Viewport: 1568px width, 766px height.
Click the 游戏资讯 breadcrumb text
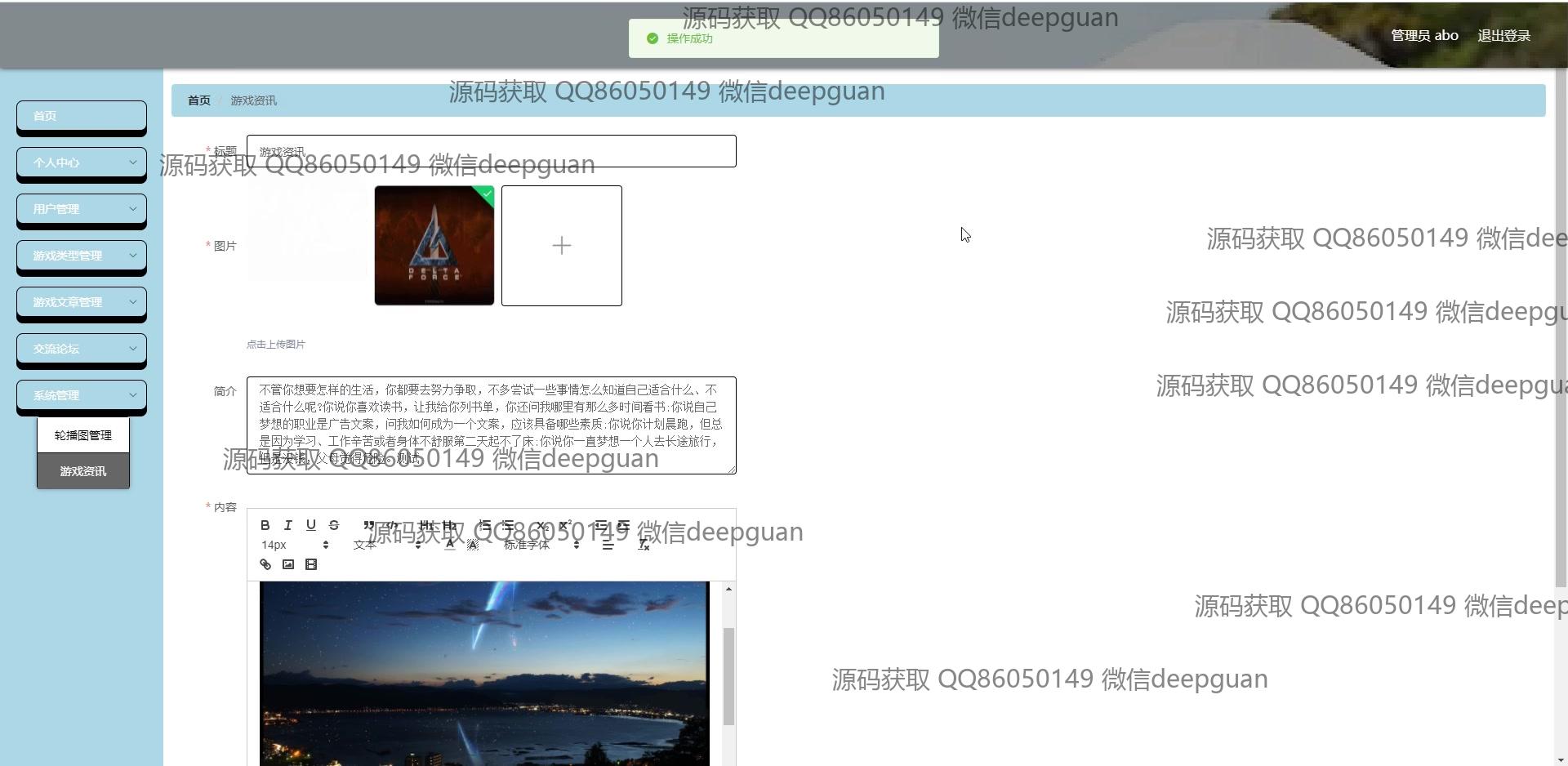(254, 100)
